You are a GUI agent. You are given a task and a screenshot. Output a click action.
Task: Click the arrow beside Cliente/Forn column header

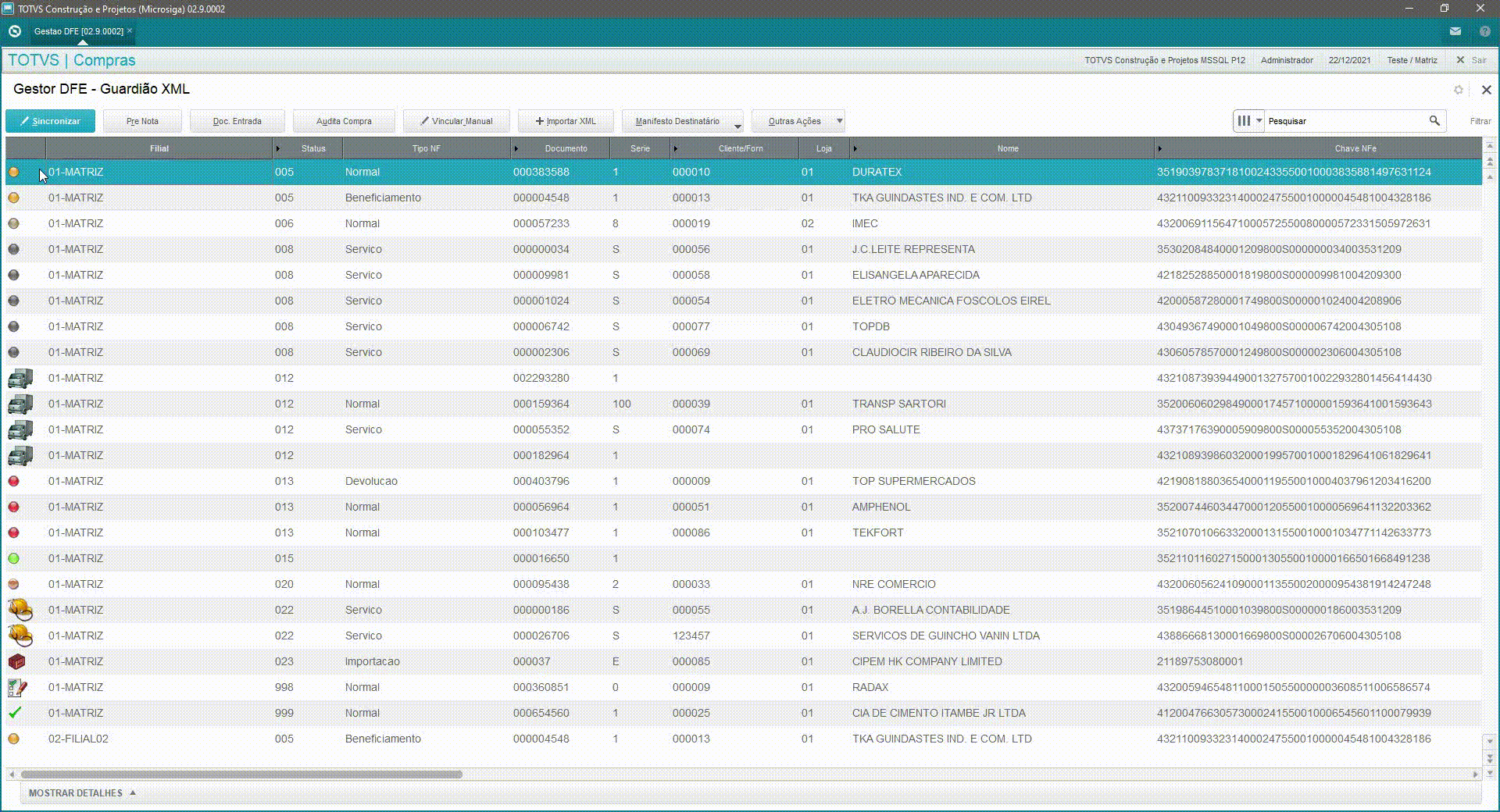[676, 148]
